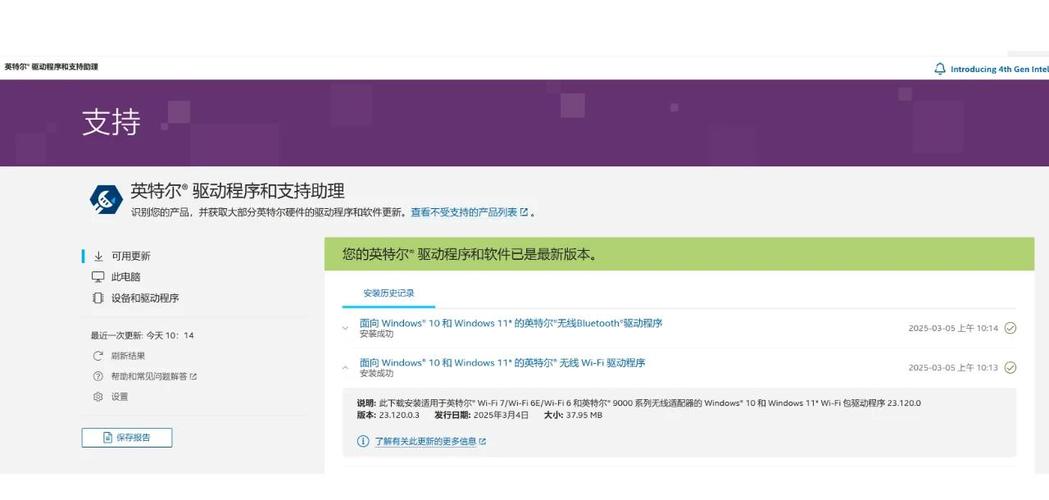
Task: Expand the Bluetooth driver entry chevron
Action: tap(345, 328)
